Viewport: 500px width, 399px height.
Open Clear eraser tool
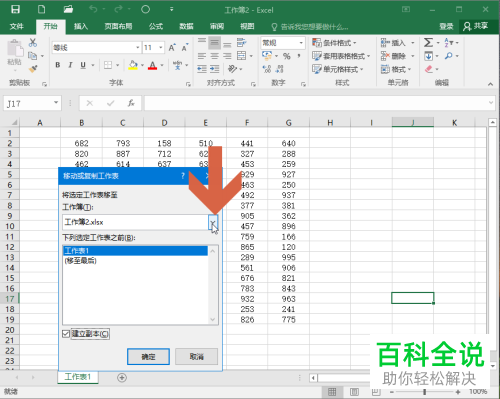[429, 69]
